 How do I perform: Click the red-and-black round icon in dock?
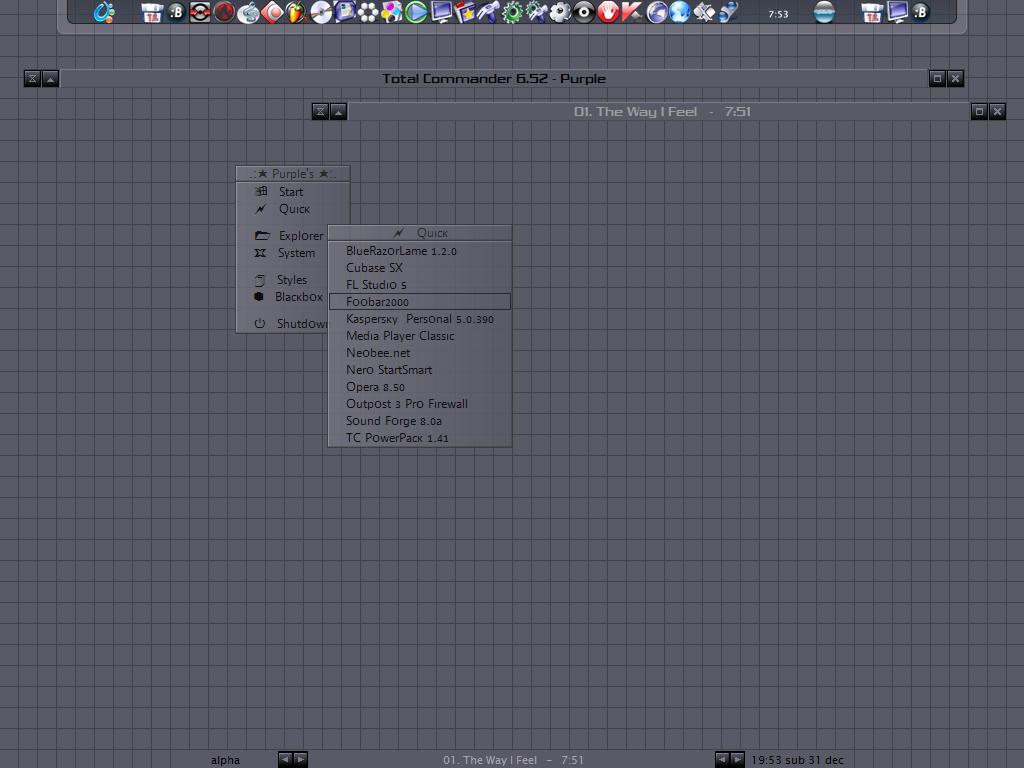(200, 12)
